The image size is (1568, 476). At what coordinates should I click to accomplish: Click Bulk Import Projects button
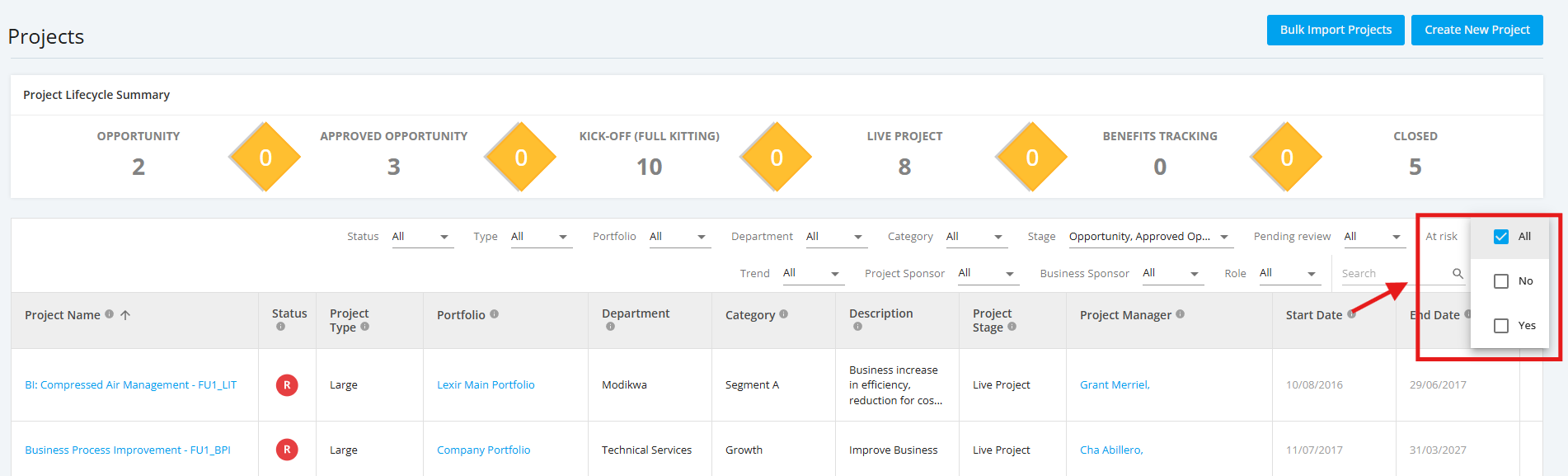(x=1336, y=30)
